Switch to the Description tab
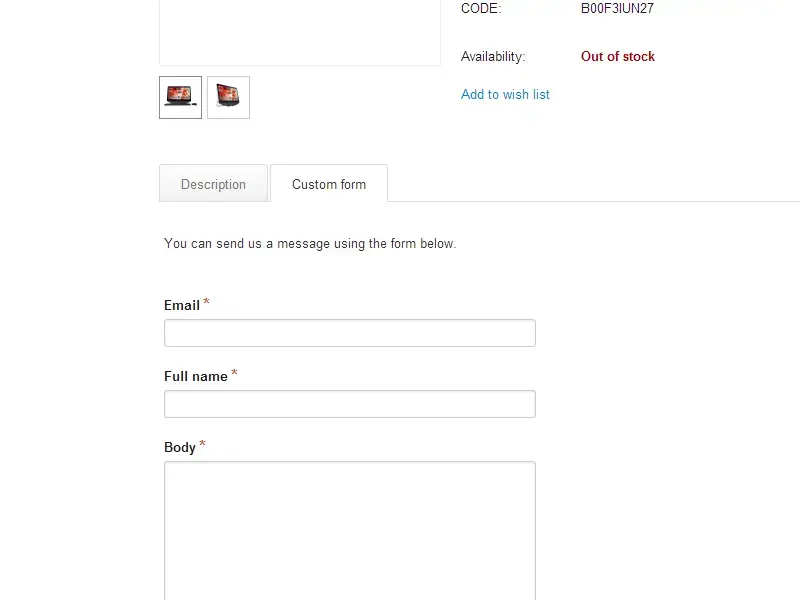This screenshot has height=600, width=800. tap(213, 184)
